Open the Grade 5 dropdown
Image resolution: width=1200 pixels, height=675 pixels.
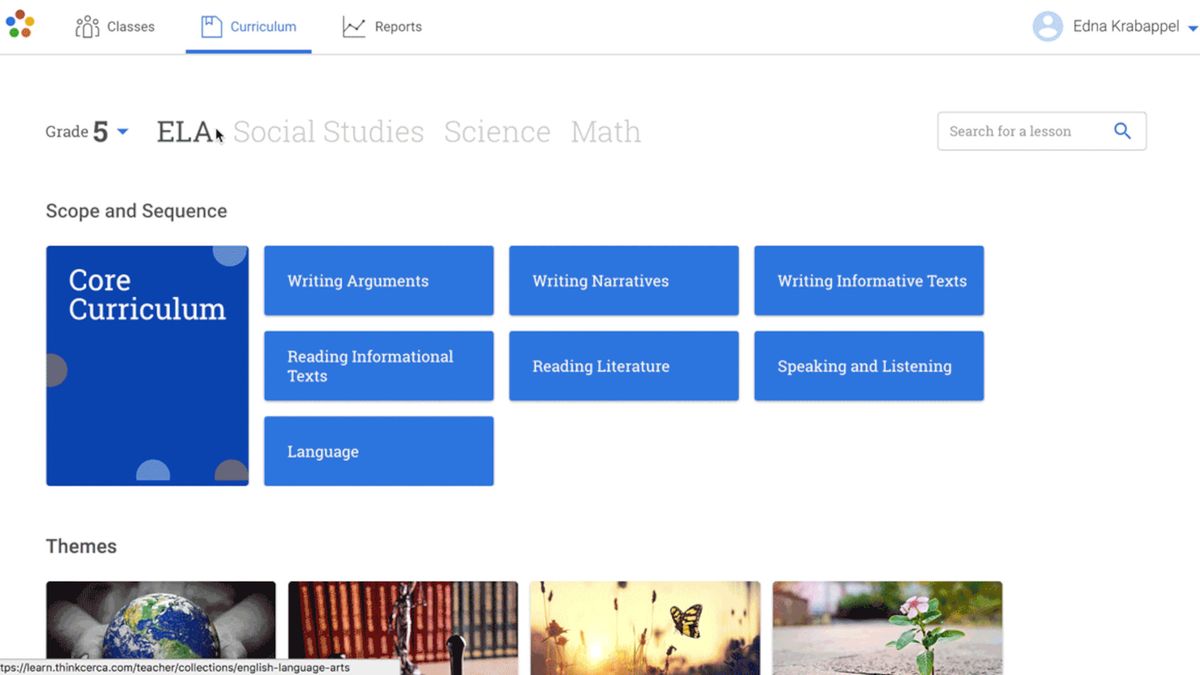pyautogui.click(x=87, y=131)
